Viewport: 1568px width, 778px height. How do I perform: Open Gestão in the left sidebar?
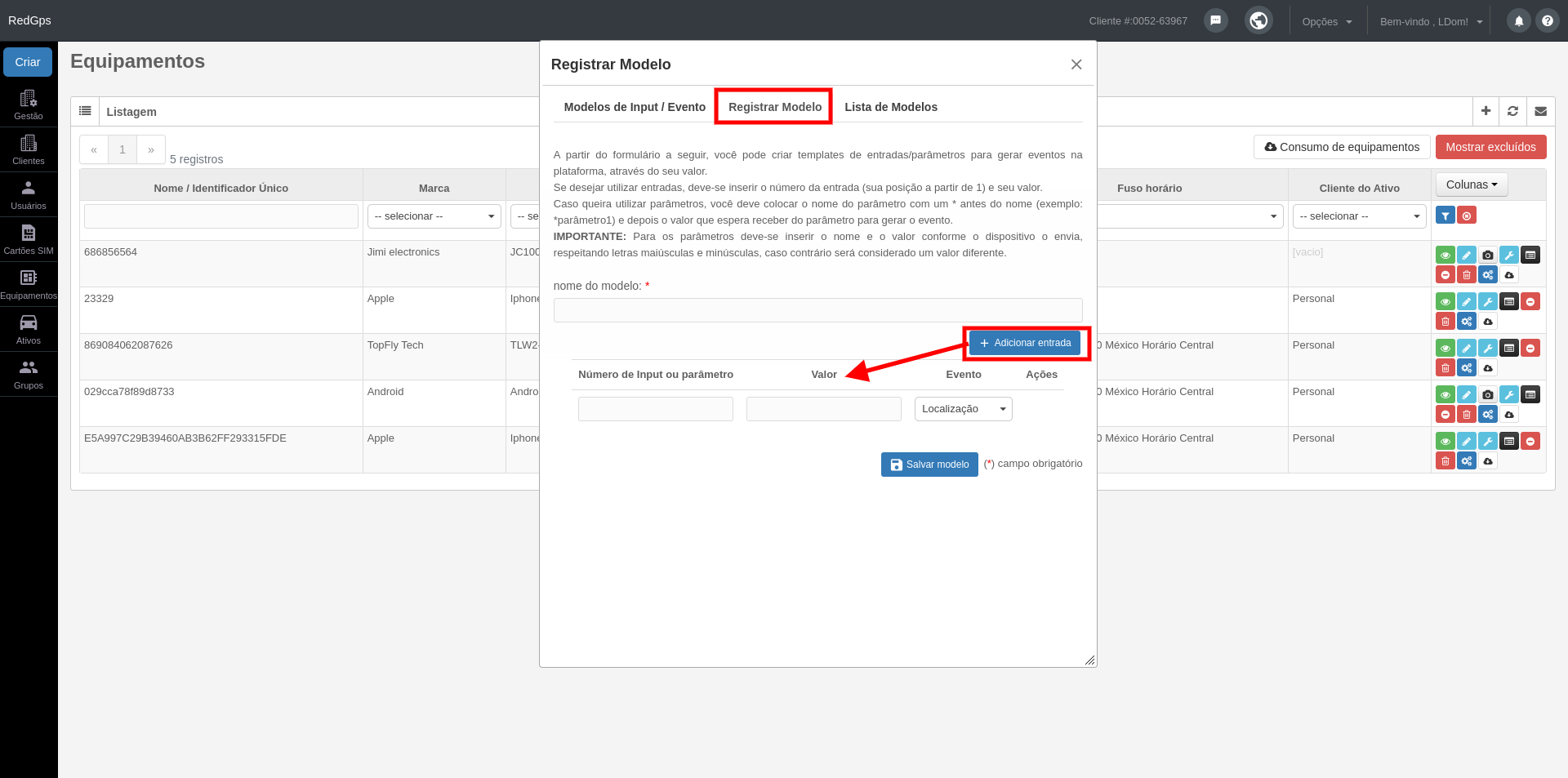click(29, 104)
